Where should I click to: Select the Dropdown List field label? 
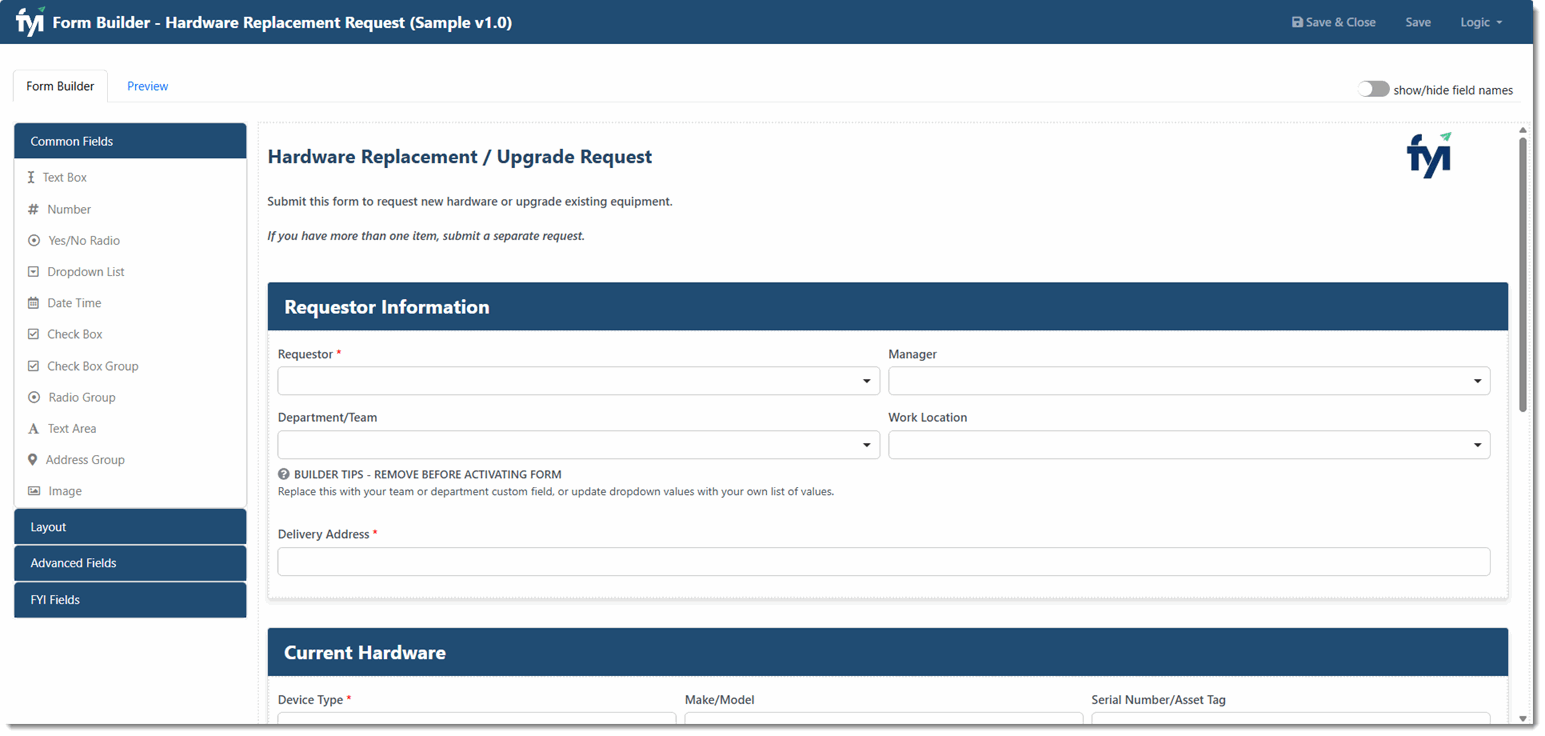[x=86, y=272]
